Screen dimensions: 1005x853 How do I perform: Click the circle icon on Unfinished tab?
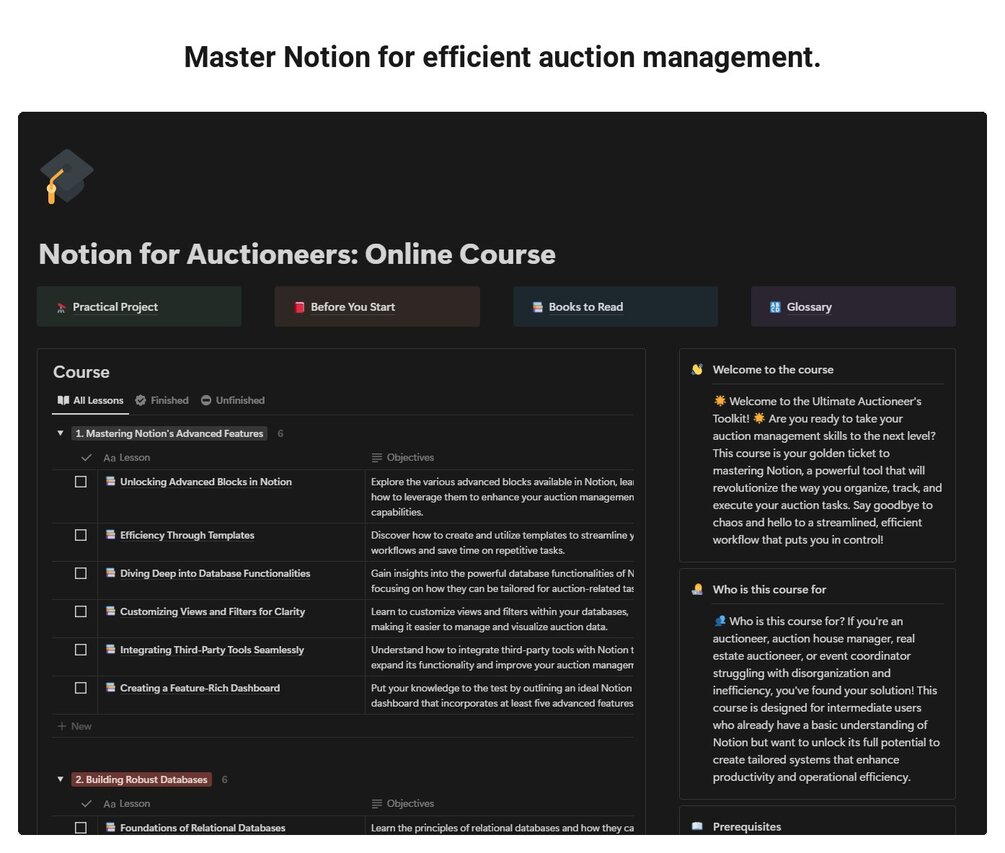(206, 401)
